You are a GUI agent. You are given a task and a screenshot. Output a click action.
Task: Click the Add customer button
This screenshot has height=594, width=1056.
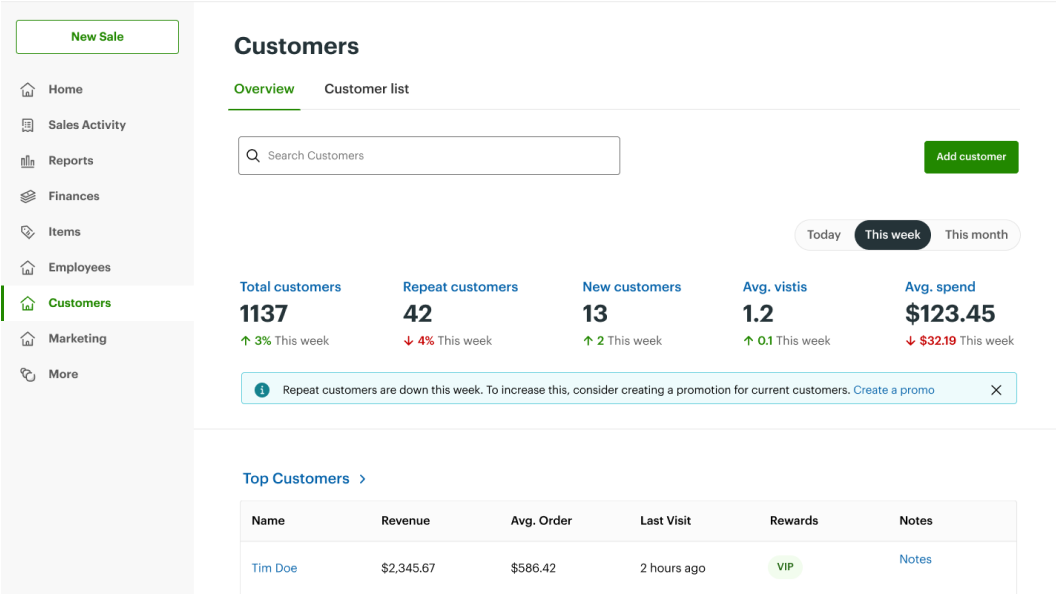click(x=970, y=157)
